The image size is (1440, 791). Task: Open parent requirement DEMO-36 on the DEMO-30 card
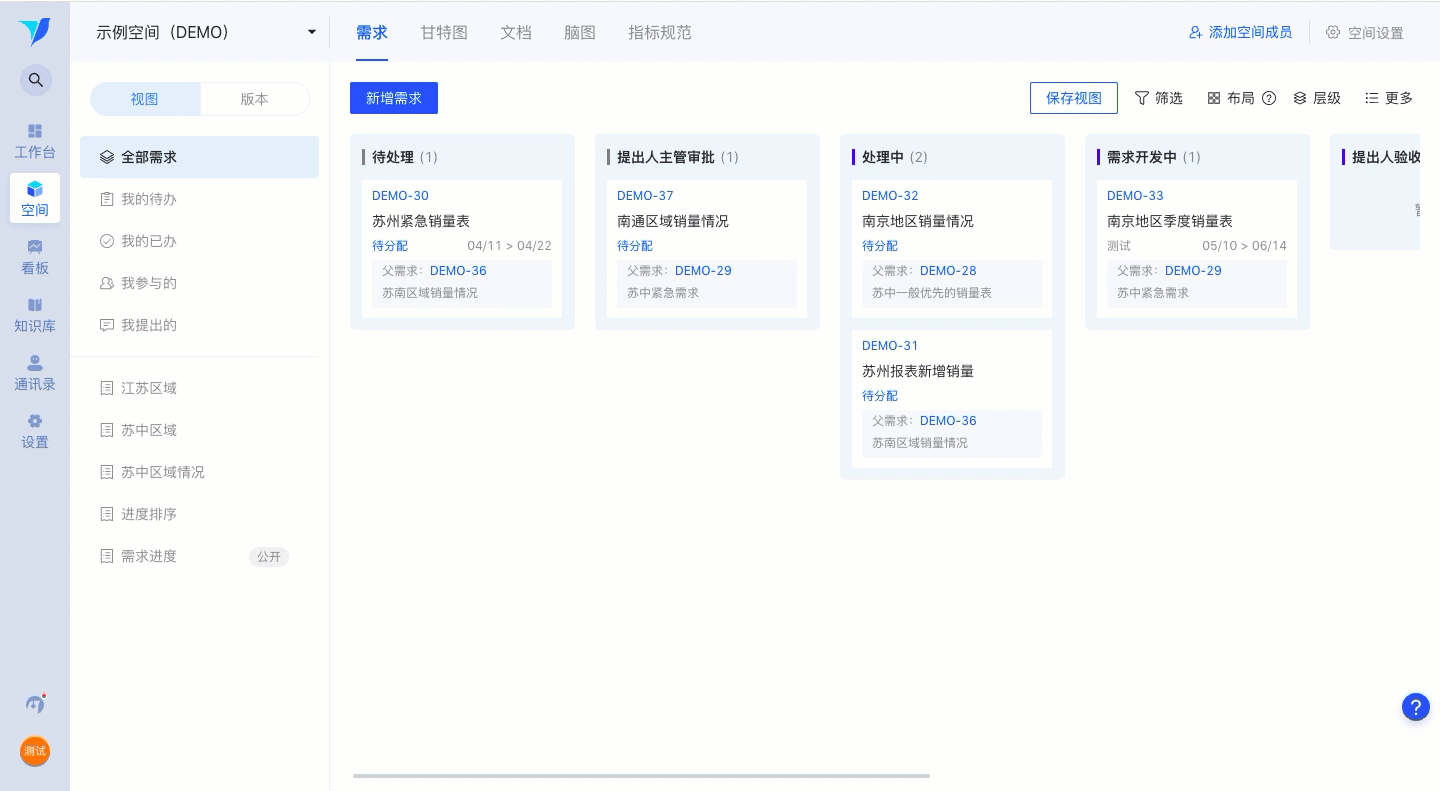pyautogui.click(x=458, y=271)
